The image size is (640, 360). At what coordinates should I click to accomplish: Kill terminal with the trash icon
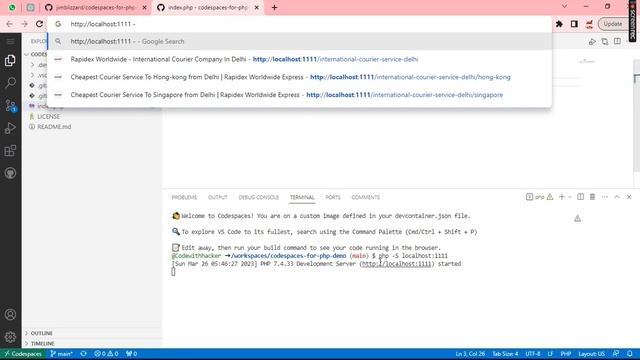point(593,197)
